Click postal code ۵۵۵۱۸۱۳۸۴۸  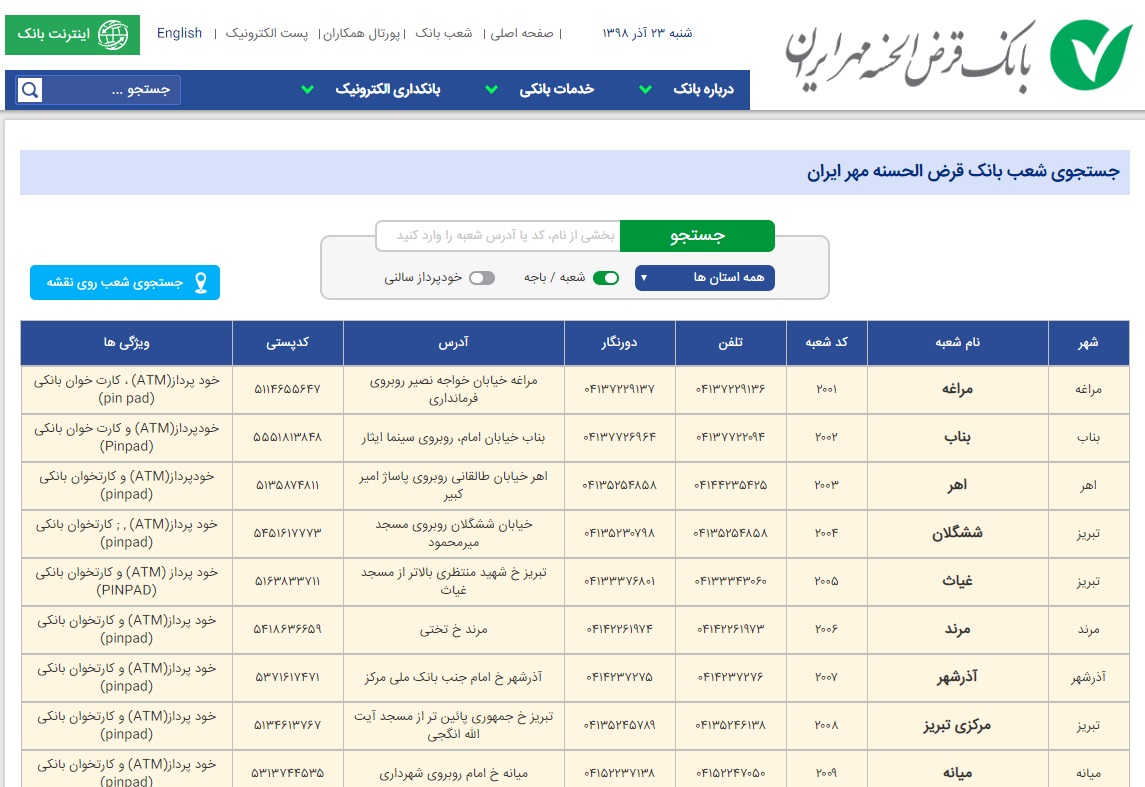pyautogui.click(x=288, y=437)
